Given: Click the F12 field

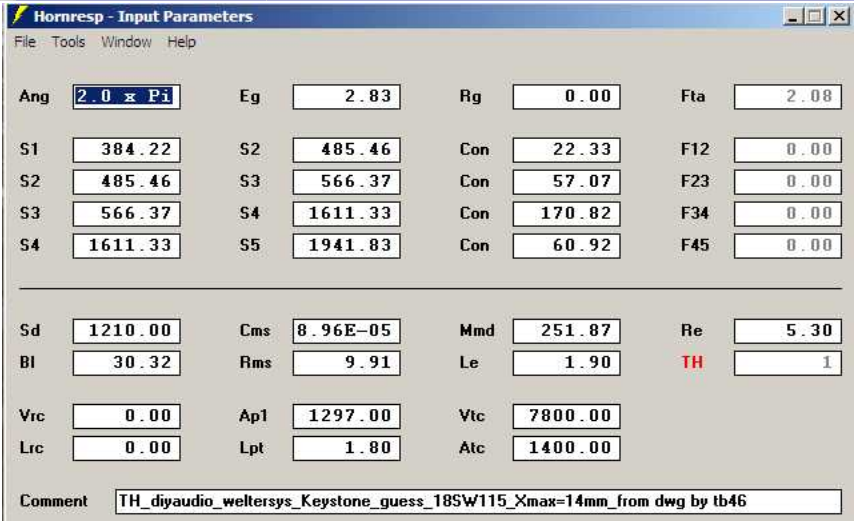Looking at the screenshot, I should 788,150.
